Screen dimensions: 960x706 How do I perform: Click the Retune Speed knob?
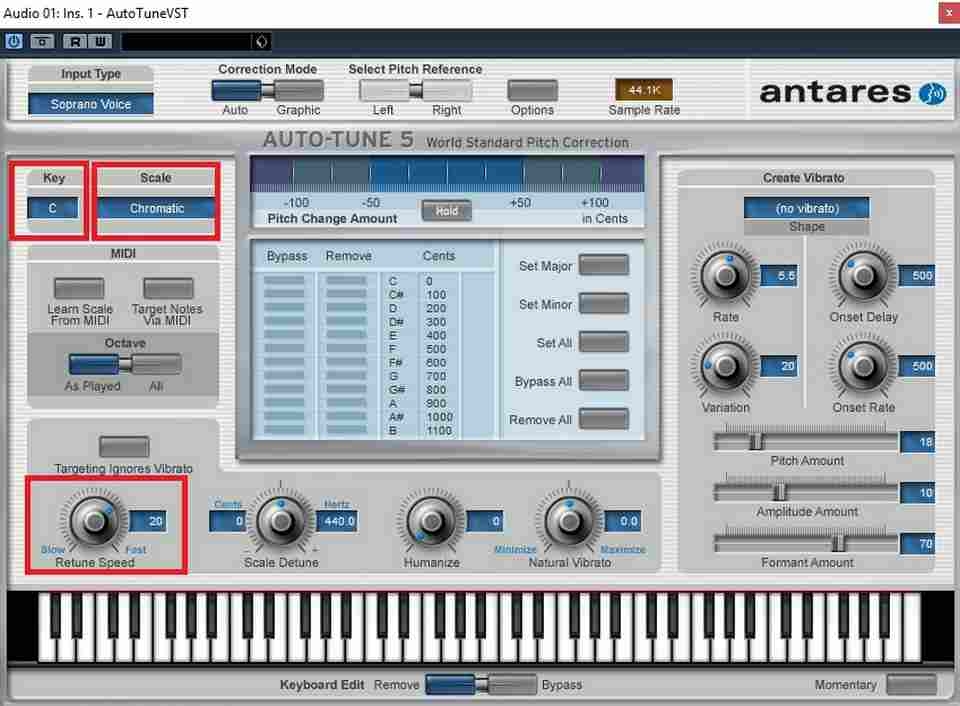click(94, 521)
